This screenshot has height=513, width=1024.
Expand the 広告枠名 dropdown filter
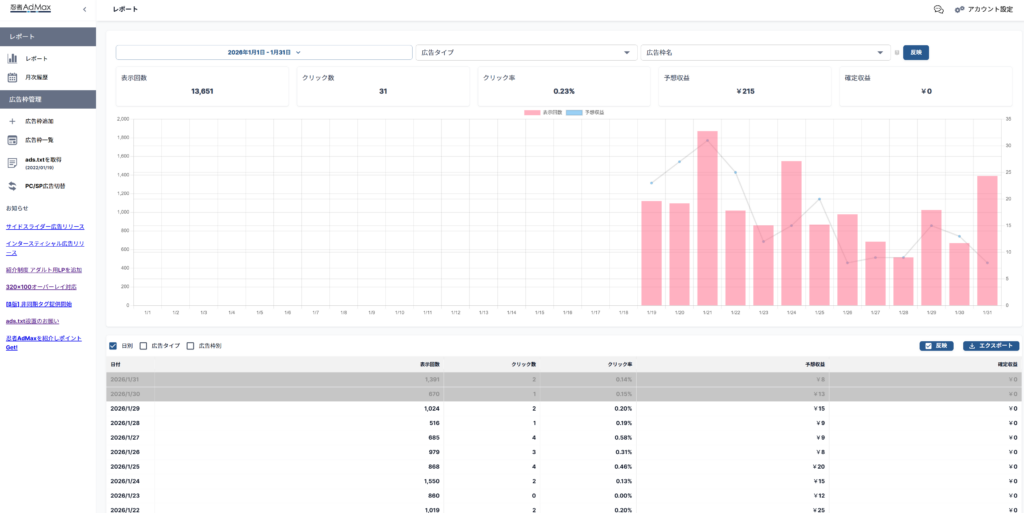tap(765, 52)
